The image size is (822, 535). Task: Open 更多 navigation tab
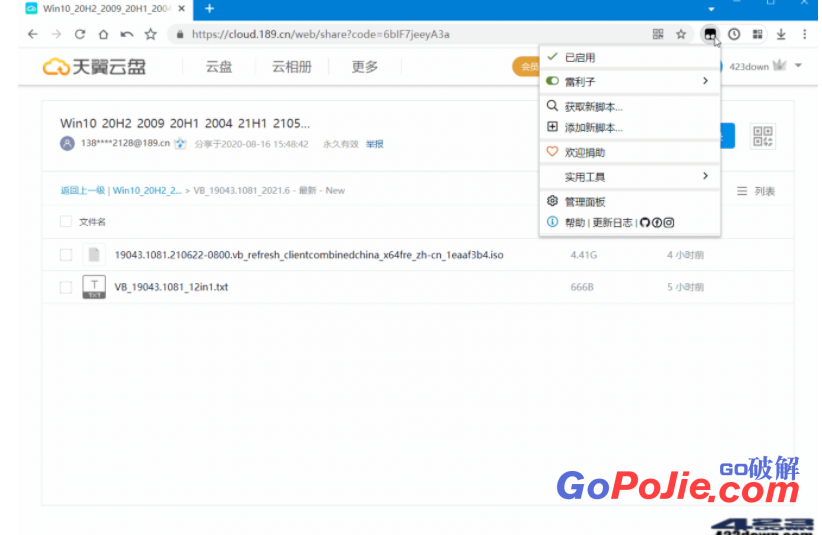365,67
